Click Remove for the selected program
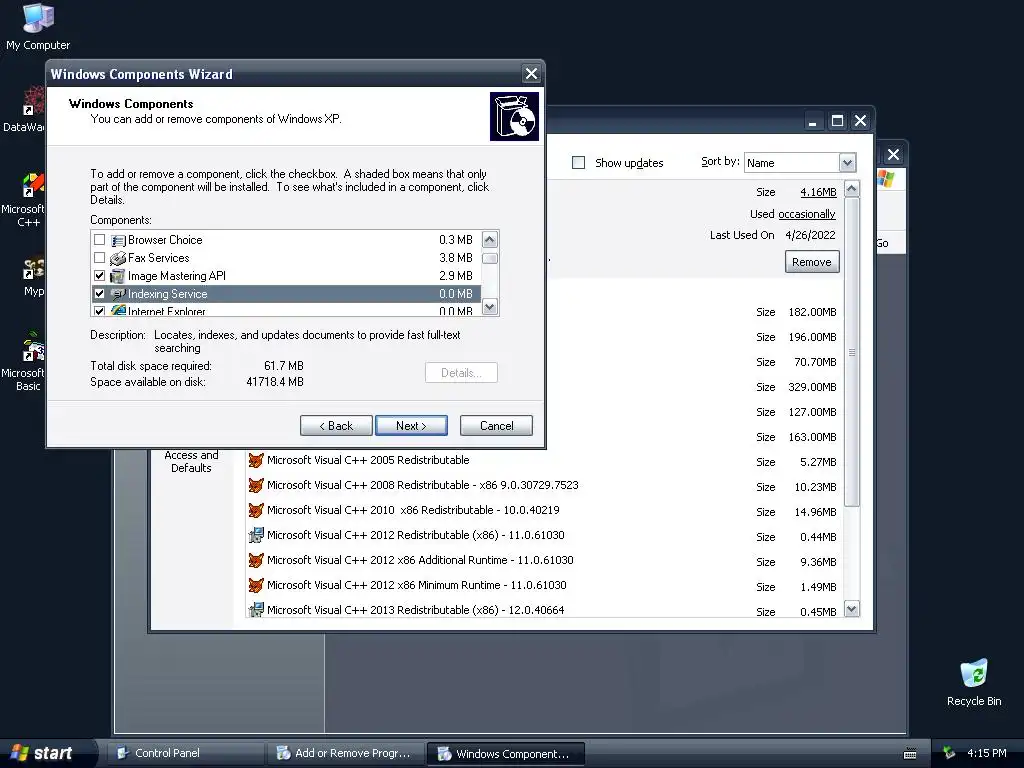This screenshot has height=768, width=1024. (x=812, y=262)
